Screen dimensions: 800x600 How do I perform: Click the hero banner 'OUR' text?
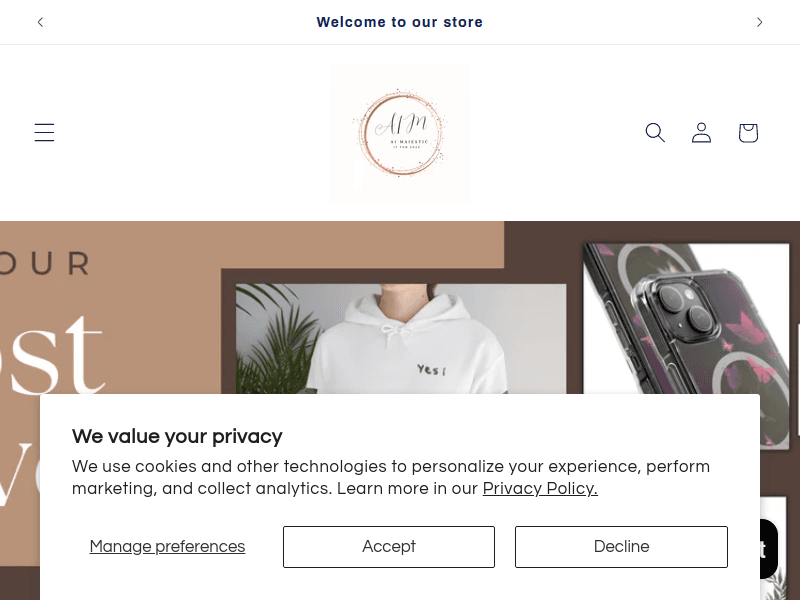point(45,264)
